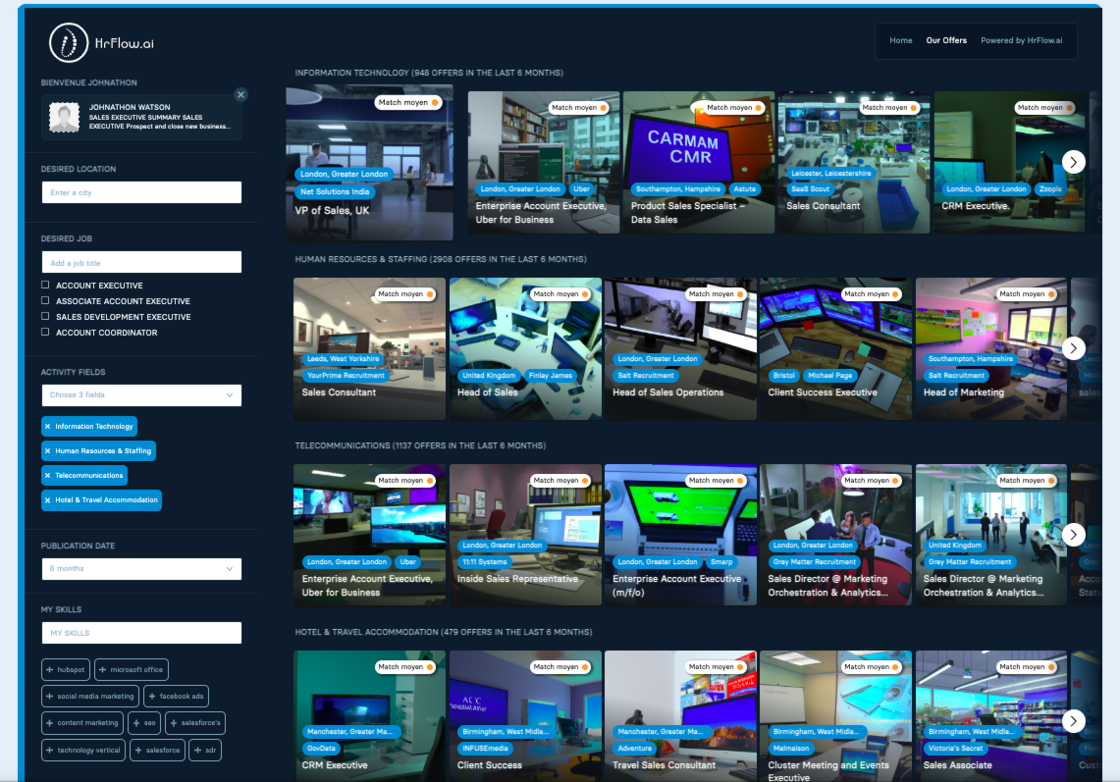Add the content marketing skill via plus icon

[x=51, y=722]
